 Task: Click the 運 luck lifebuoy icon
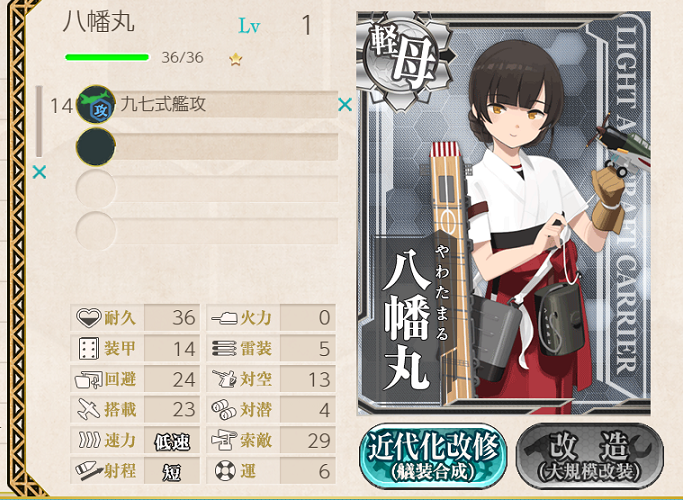coord(225,471)
